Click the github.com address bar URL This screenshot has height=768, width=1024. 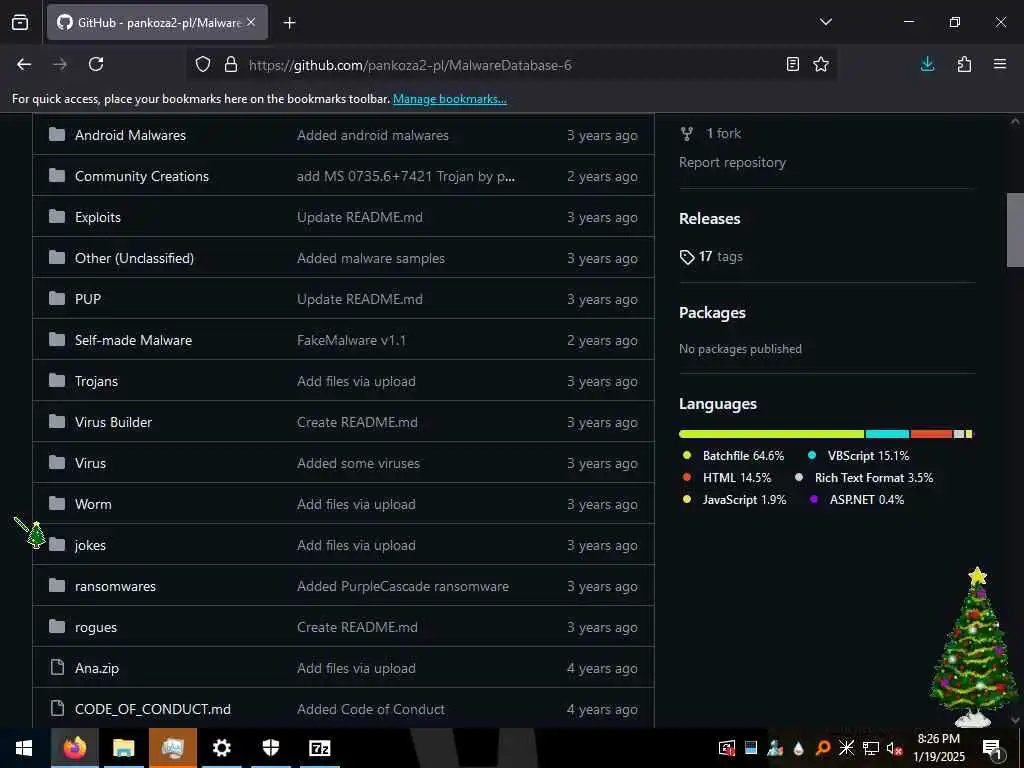pos(410,65)
